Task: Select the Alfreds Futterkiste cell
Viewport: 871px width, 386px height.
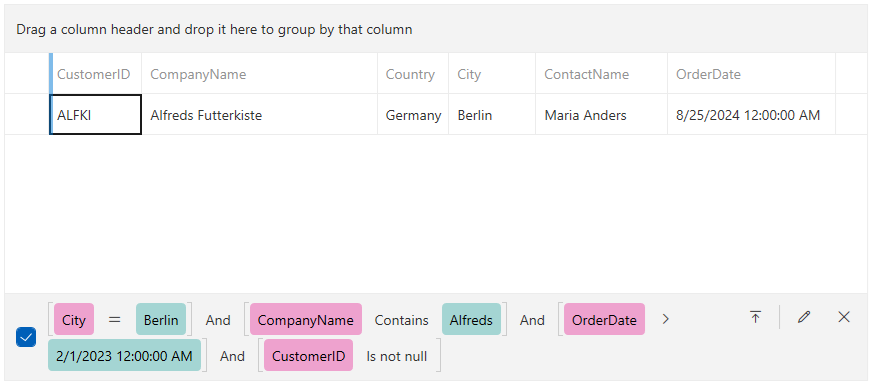Action: 259,114
